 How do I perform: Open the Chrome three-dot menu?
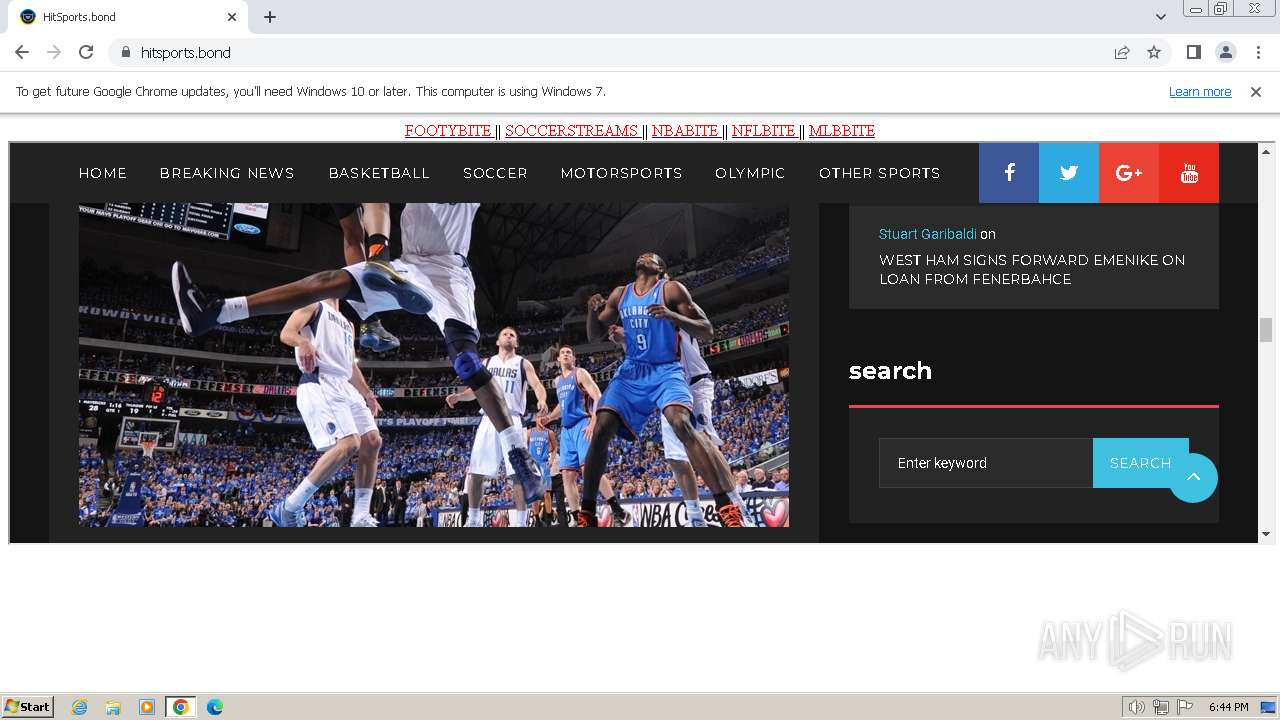(1258, 52)
